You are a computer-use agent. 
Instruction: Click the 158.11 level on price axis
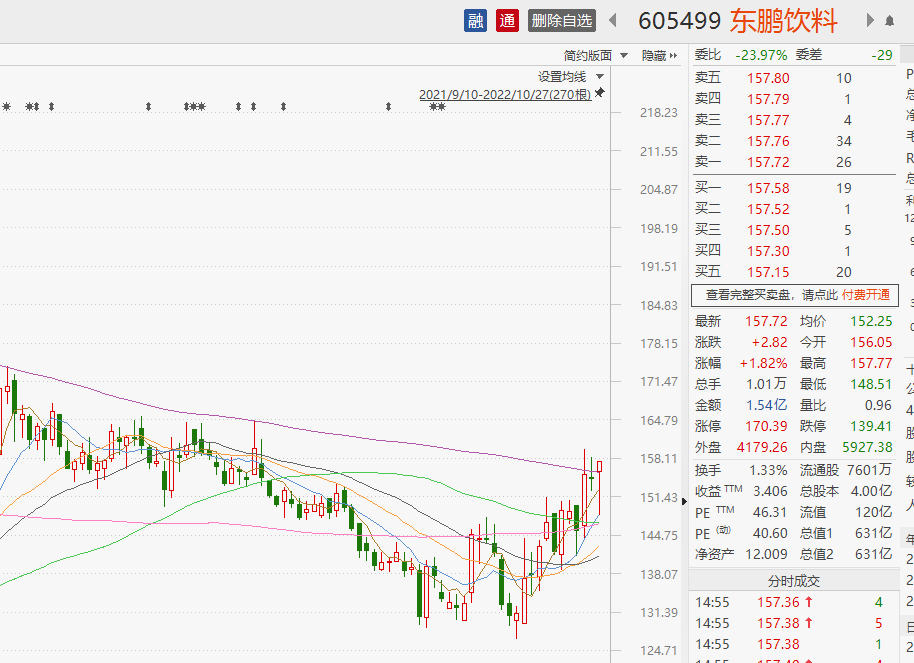click(x=659, y=459)
